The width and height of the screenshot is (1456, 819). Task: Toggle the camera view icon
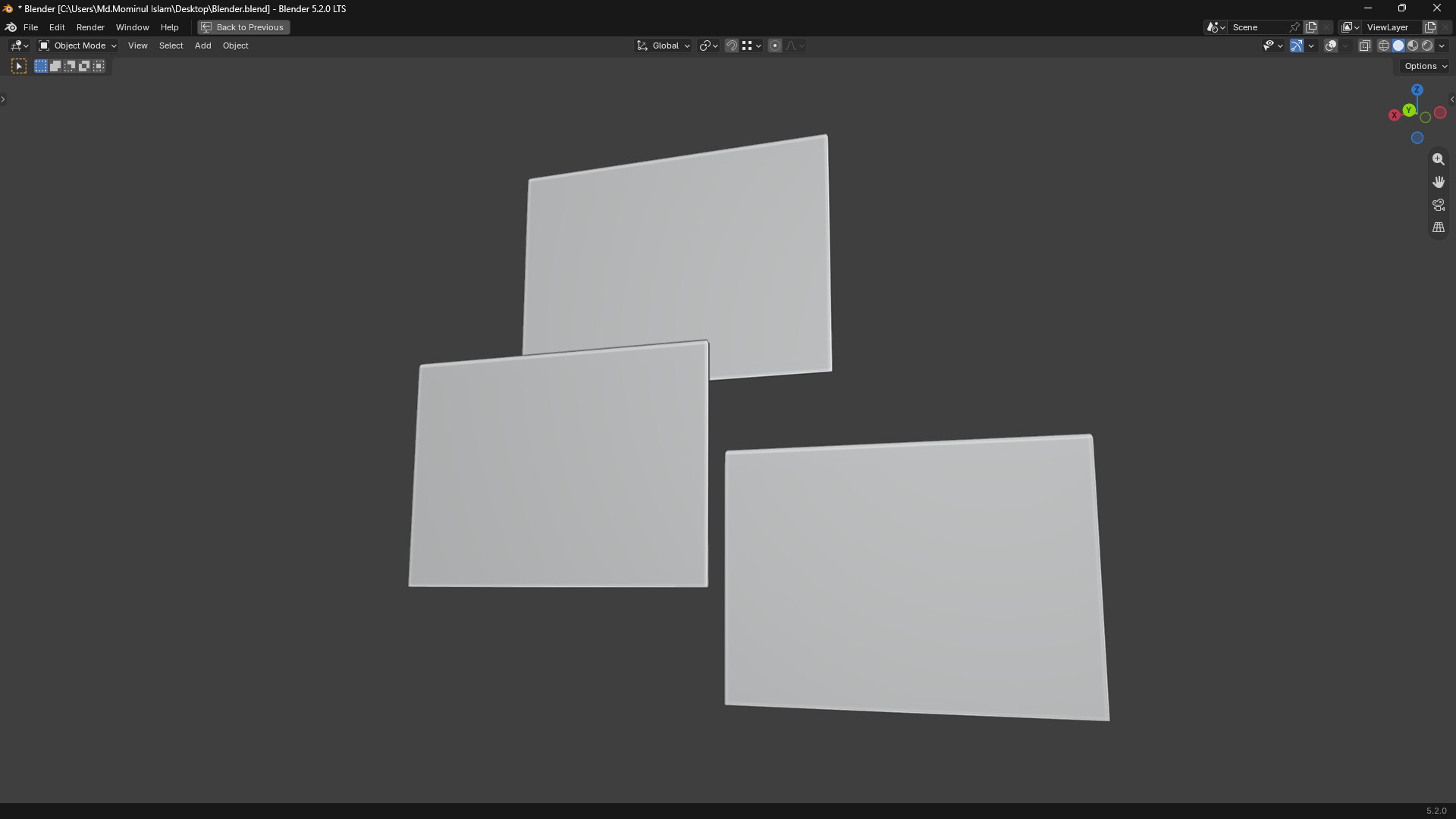pos(1439,205)
